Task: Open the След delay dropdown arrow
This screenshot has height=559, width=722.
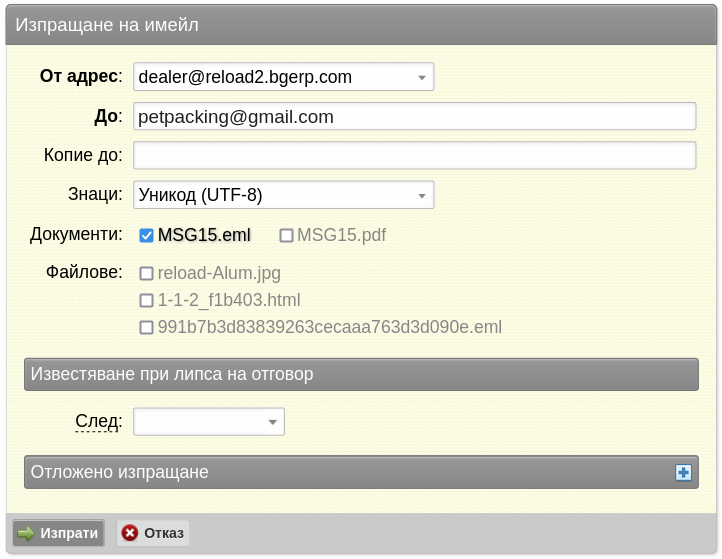Action: coord(273,422)
